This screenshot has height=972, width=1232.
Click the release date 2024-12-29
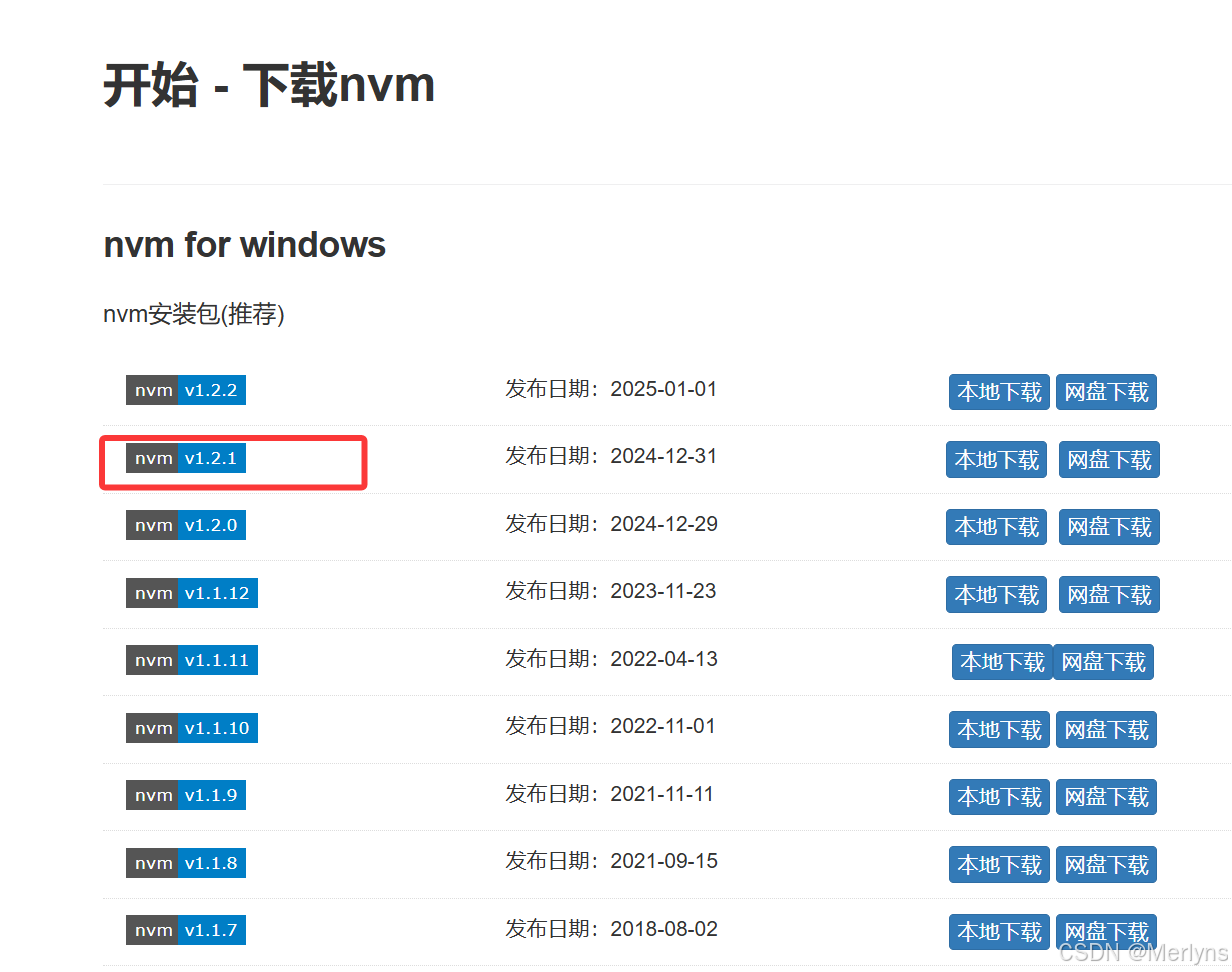[664, 524]
